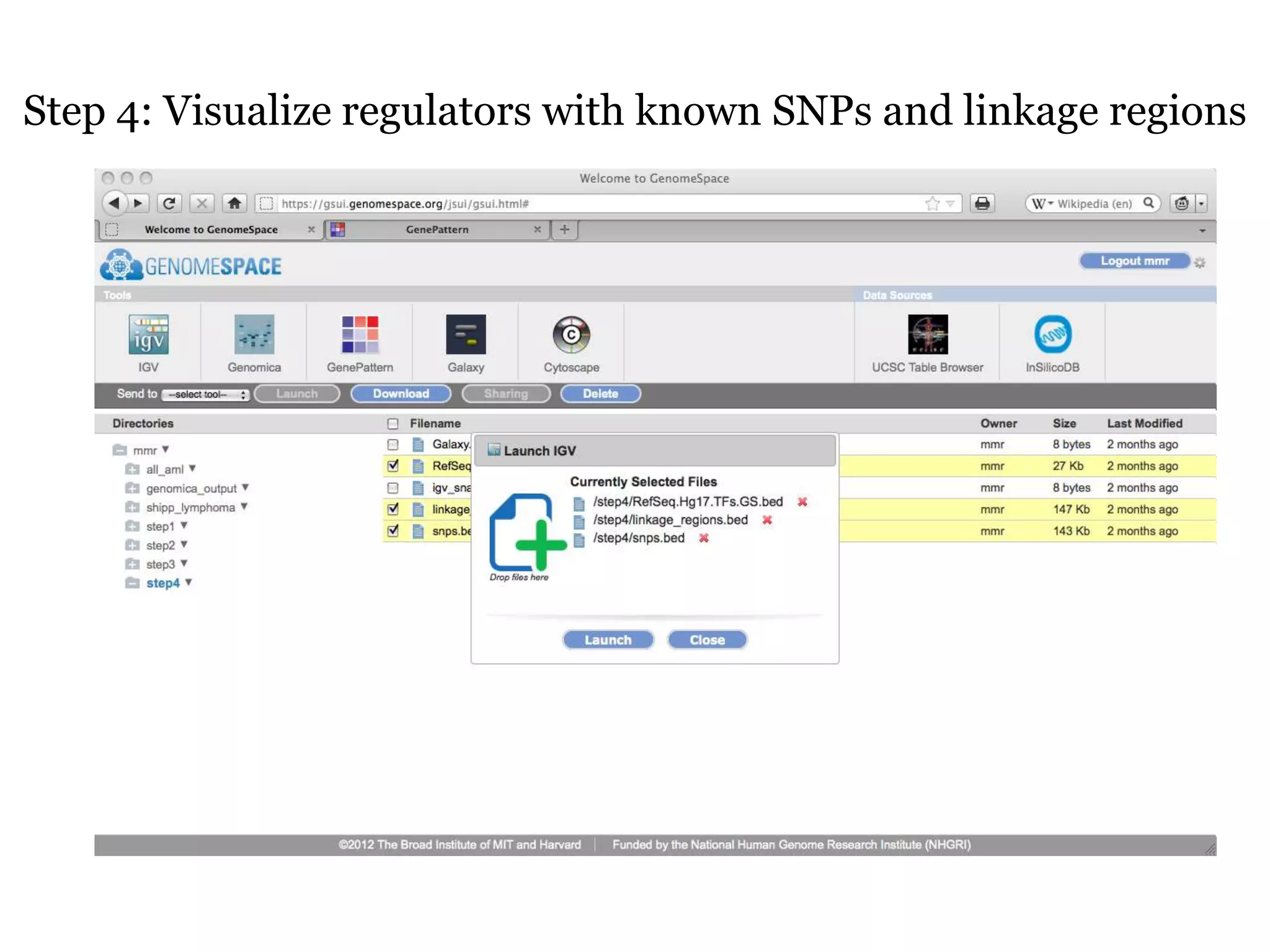The height and width of the screenshot is (952, 1270).
Task: Close the Welcome to GenomeSpace tab
Action: click(x=311, y=229)
